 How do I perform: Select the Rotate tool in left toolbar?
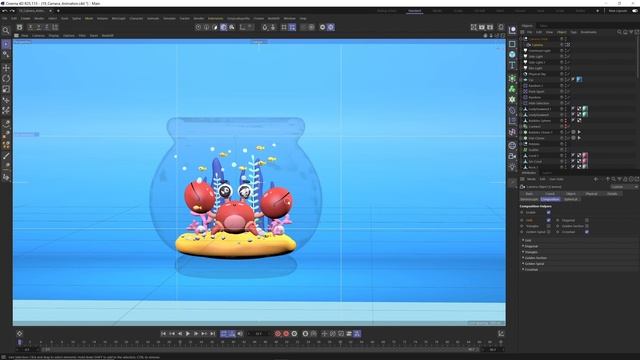[6, 78]
